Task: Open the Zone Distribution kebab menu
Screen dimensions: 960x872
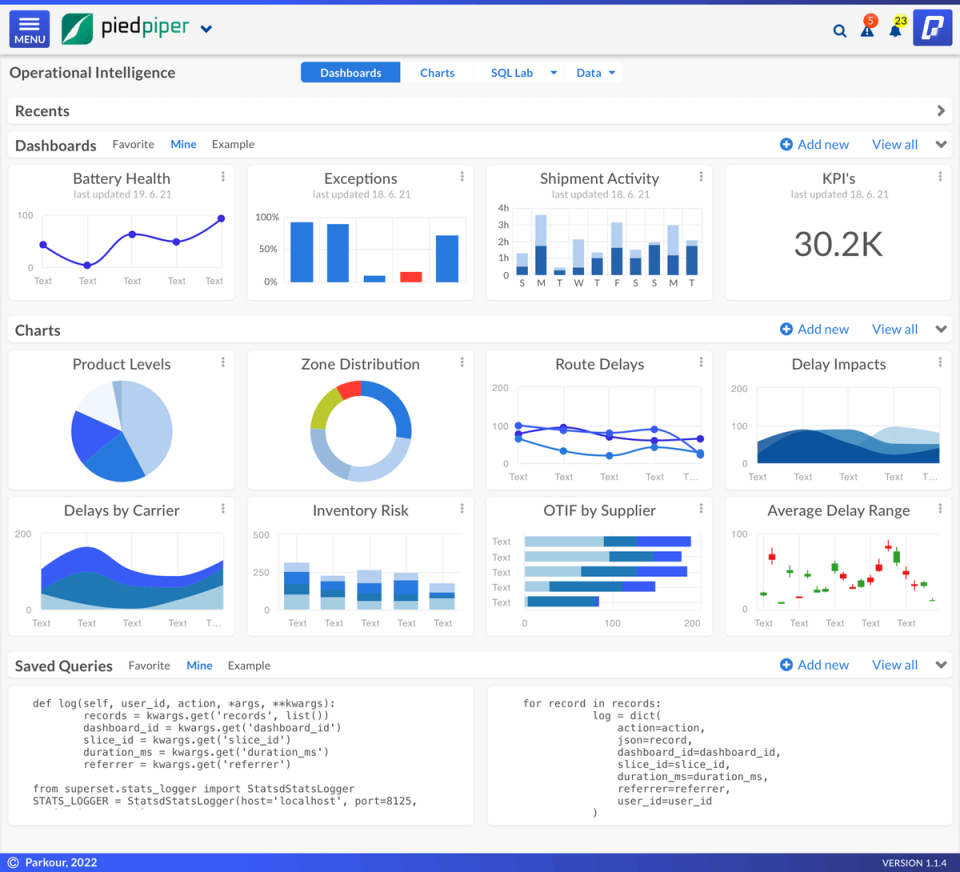Action: point(462,363)
